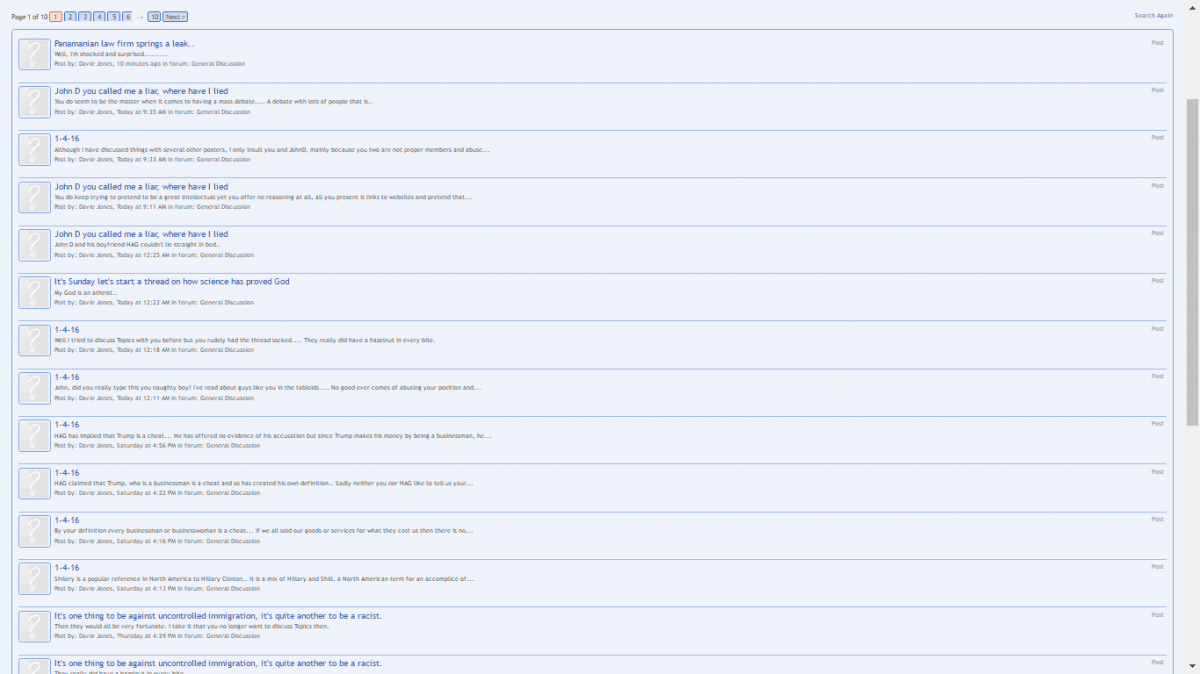Open the 1-4-16 post from Saturday 4:22 PM

pos(66,473)
